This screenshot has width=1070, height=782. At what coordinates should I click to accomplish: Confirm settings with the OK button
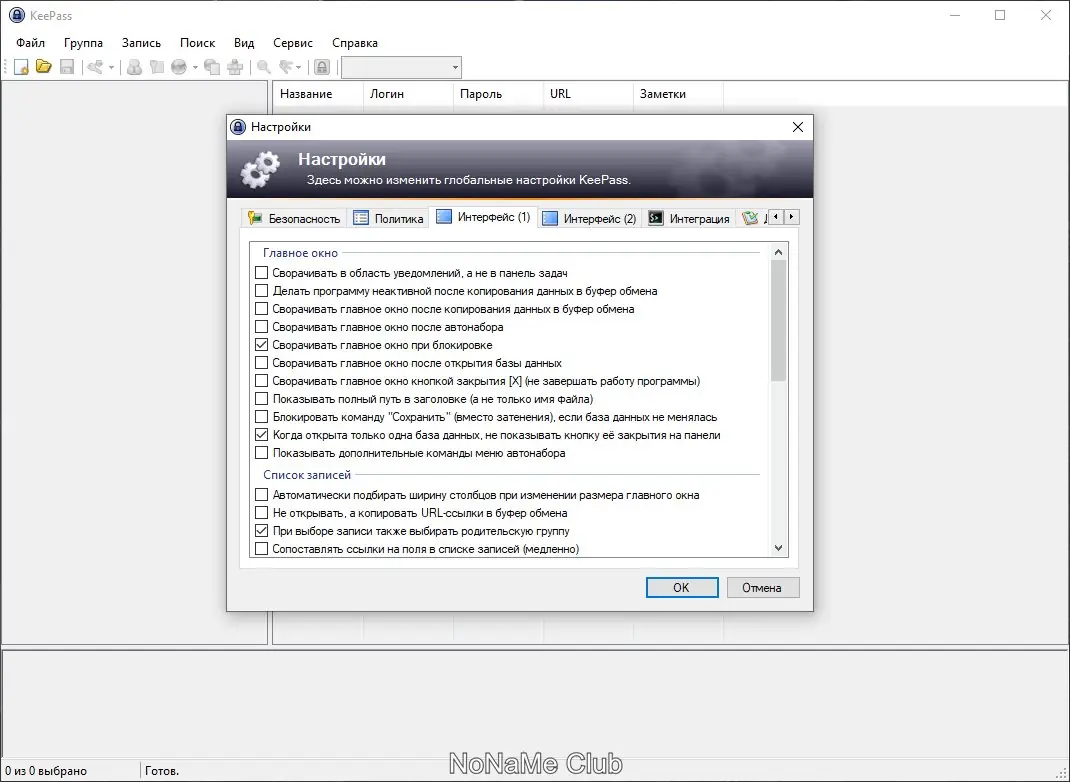click(x=682, y=588)
